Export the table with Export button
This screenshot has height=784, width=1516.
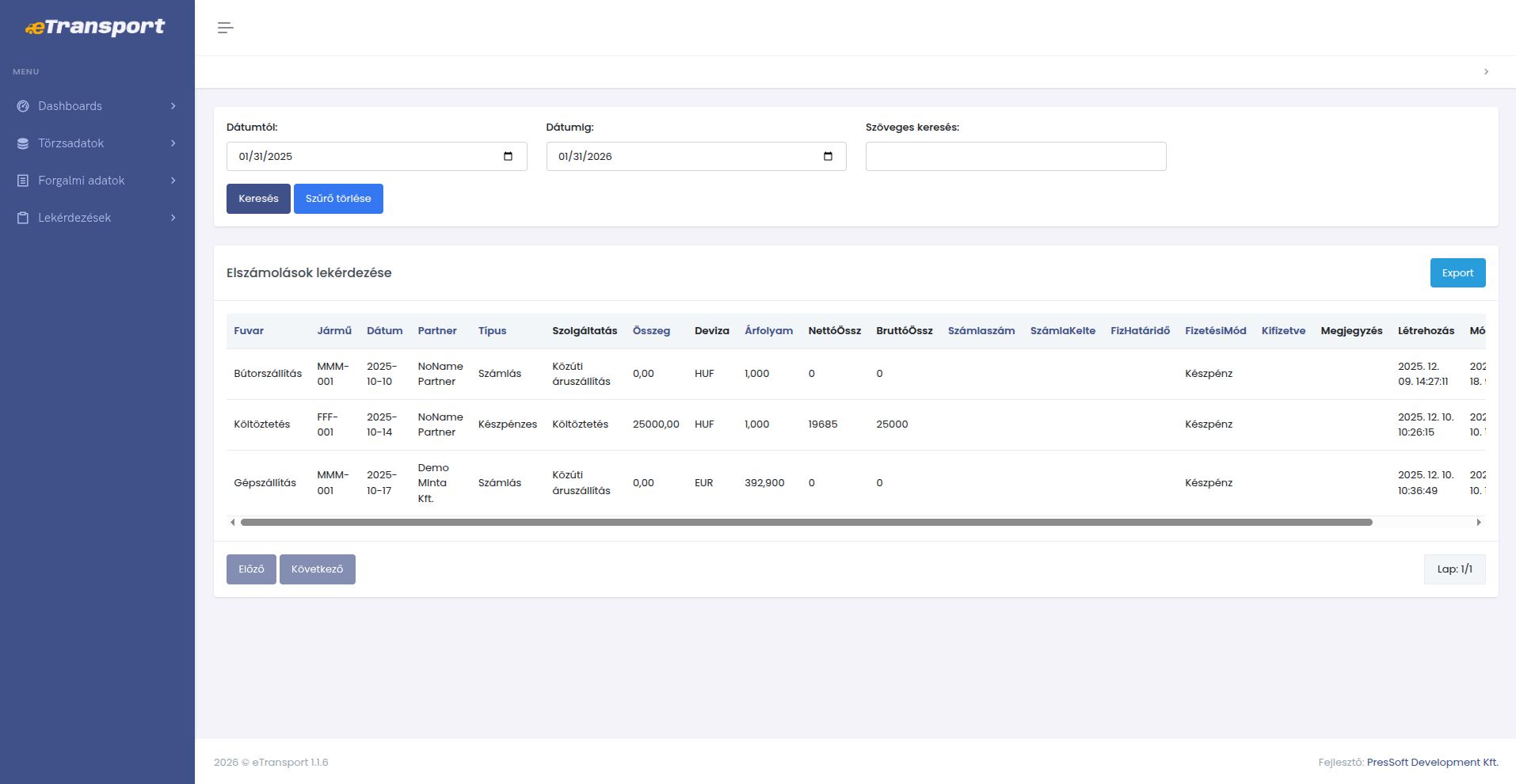pos(1457,273)
